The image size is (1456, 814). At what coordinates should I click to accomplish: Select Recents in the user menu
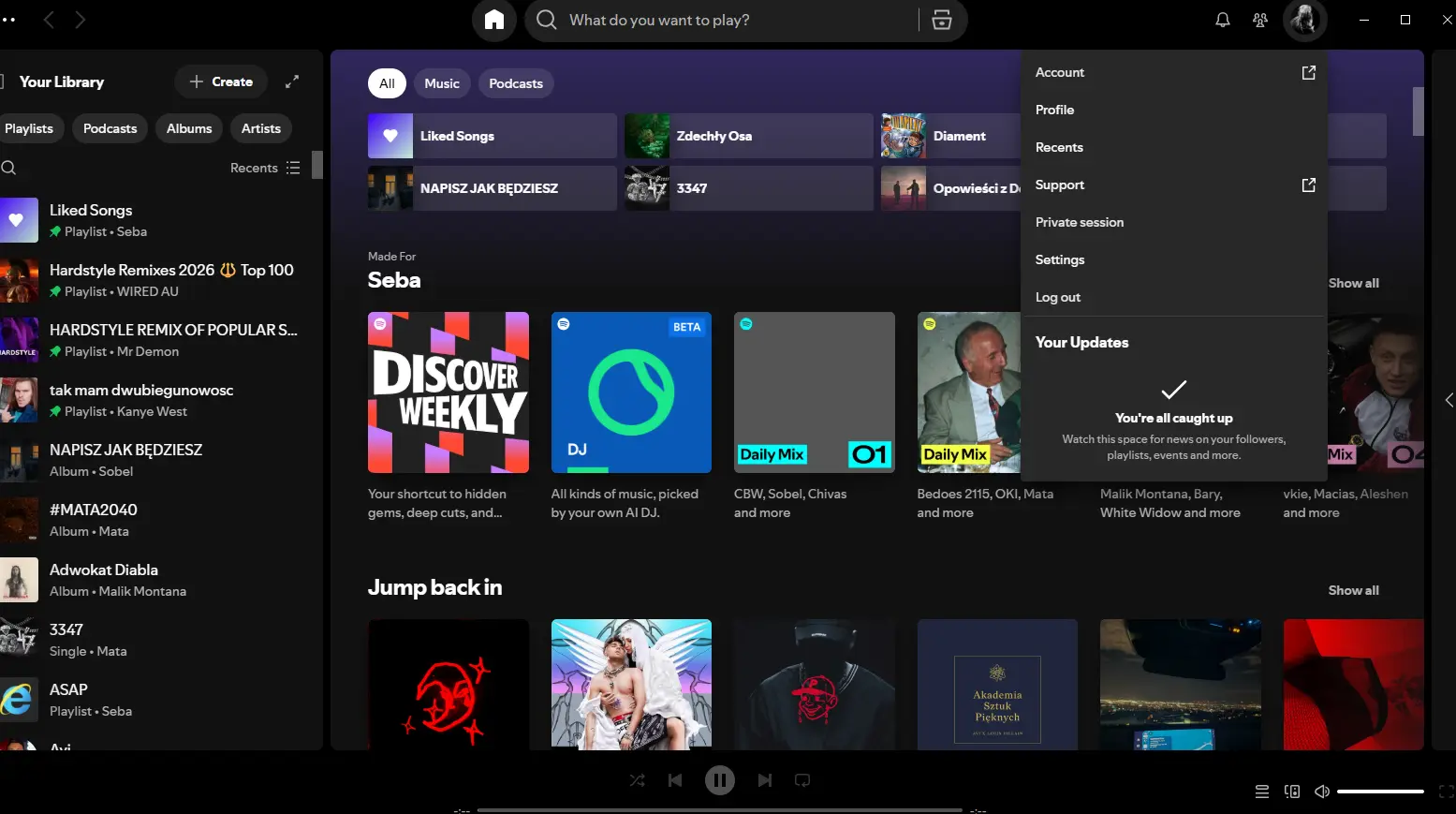[1174, 147]
